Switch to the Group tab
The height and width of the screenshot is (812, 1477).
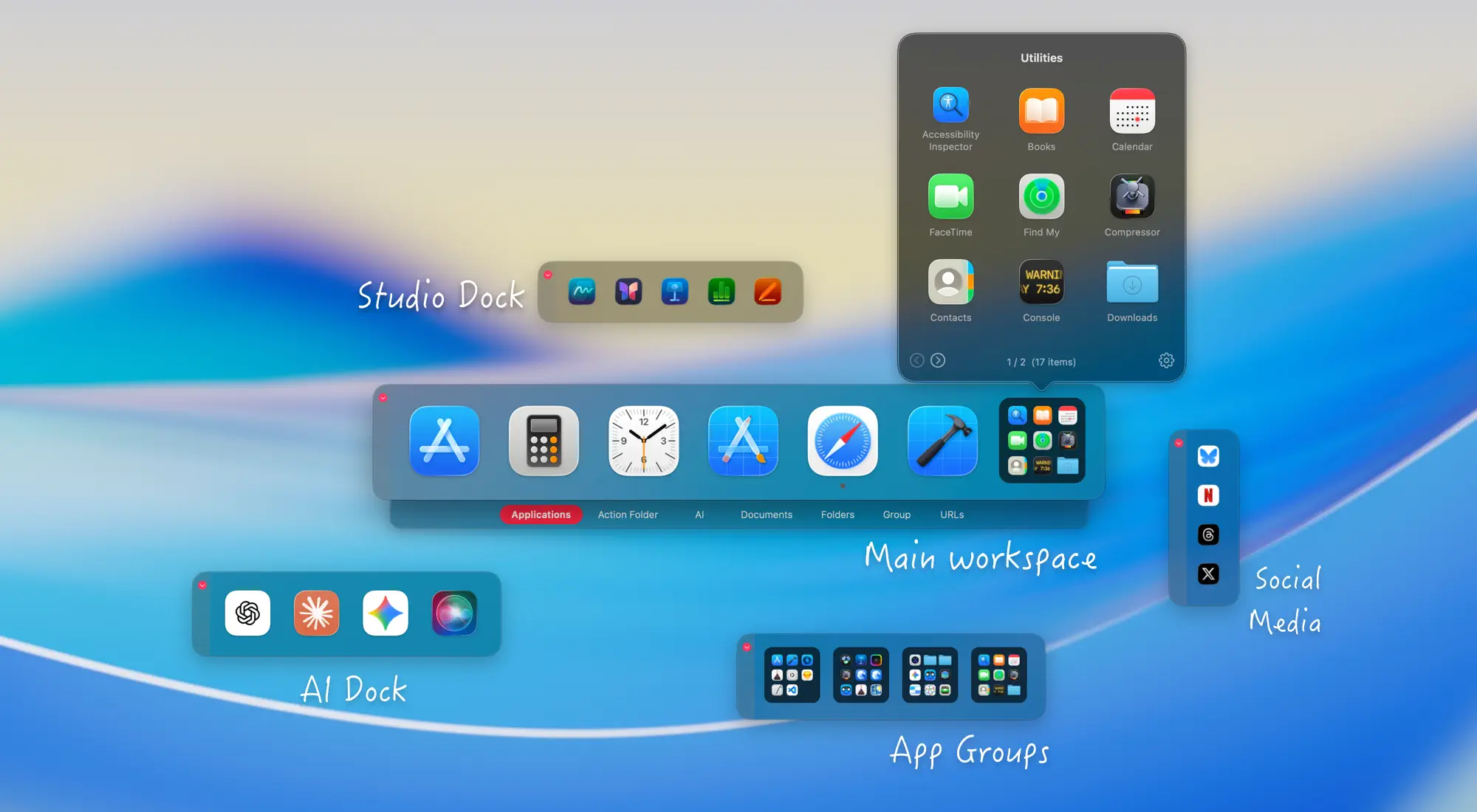pyautogui.click(x=897, y=515)
